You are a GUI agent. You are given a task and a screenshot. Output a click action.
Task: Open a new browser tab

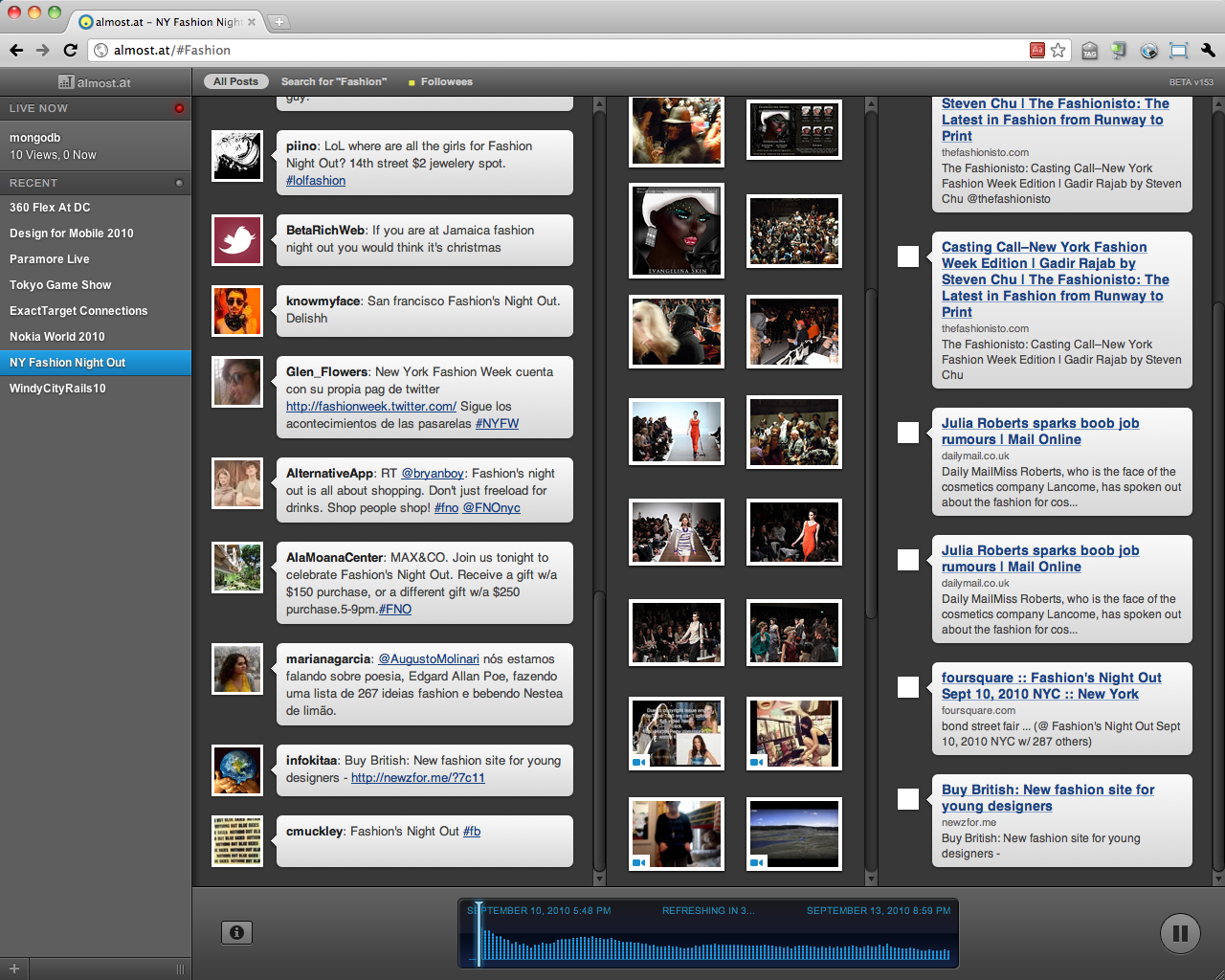click(278, 21)
